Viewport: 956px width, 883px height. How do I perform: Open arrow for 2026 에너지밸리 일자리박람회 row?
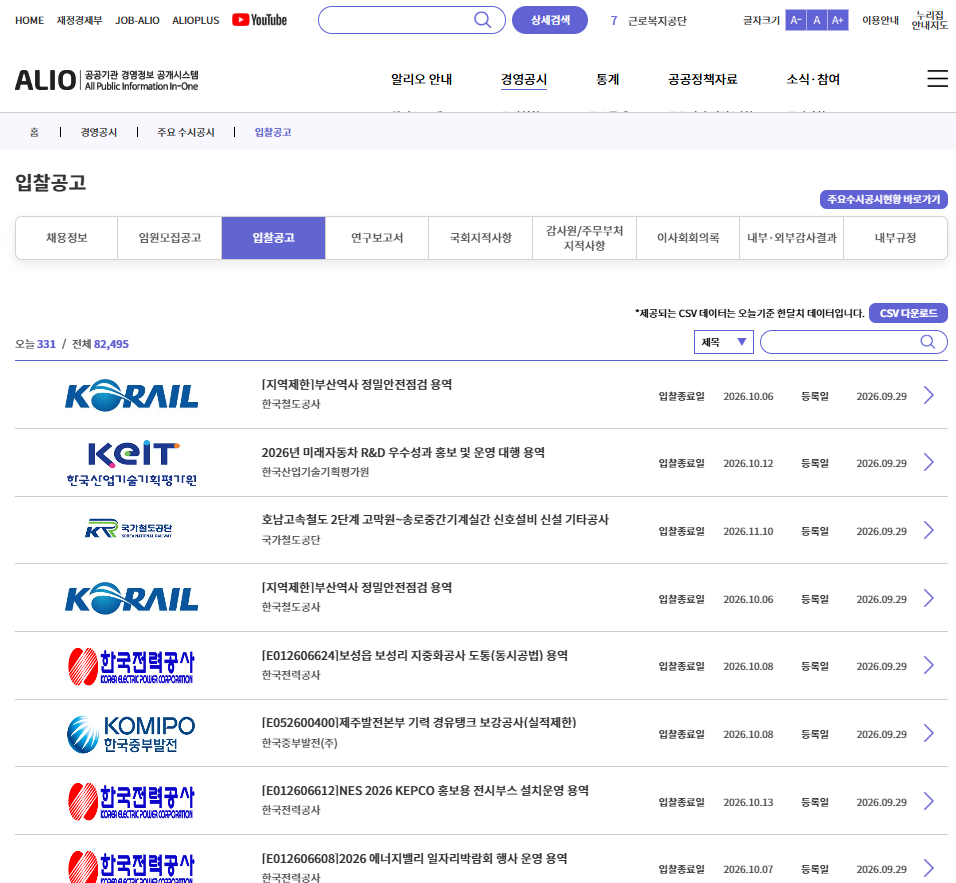929,868
